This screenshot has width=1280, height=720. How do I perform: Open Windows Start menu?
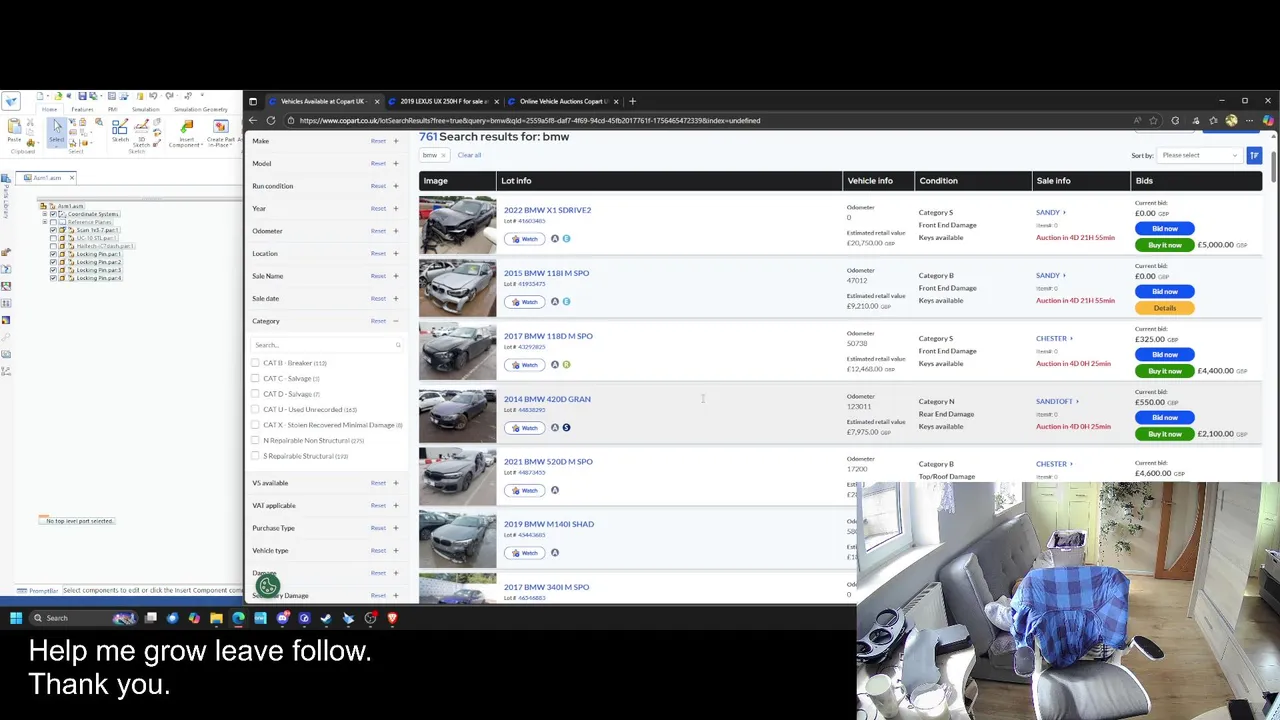[16, 618]
